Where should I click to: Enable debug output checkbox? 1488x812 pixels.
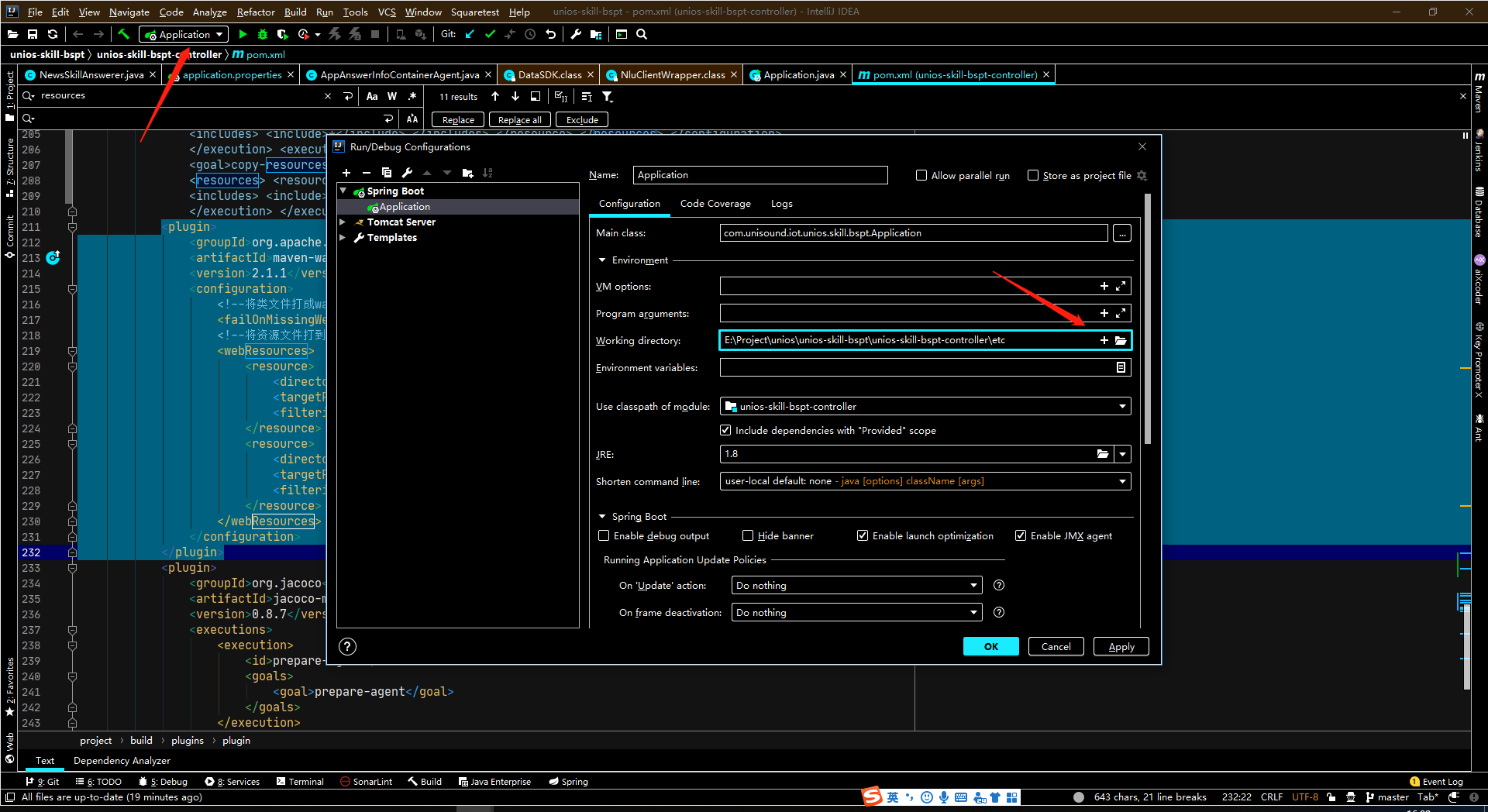click(x=604, y=535)
